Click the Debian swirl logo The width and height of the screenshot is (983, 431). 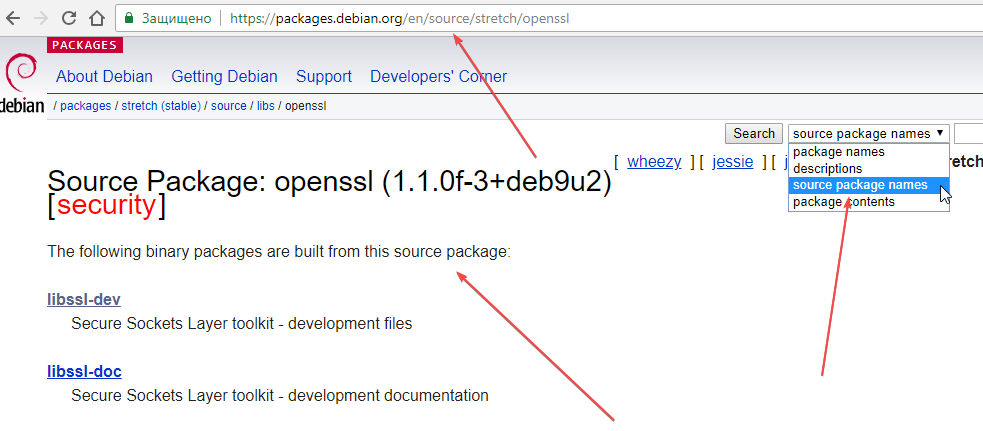[x=21, y=73]
